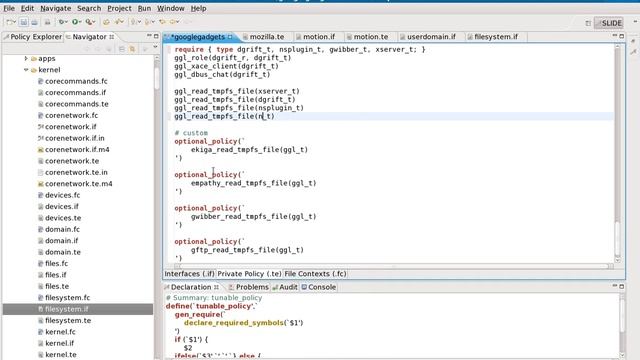Click the green Run toolbar icon
Image resolution: width=640 pixels, height=360 pixels.
(x=75, y=22)
